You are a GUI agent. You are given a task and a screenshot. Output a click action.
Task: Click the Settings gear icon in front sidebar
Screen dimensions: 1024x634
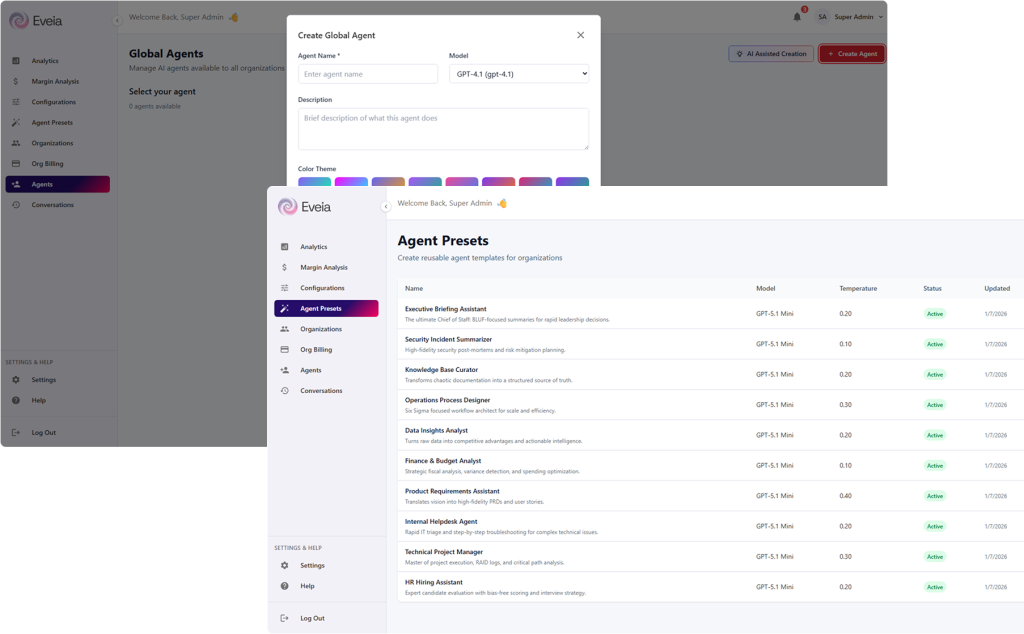(x=285, y=566)
